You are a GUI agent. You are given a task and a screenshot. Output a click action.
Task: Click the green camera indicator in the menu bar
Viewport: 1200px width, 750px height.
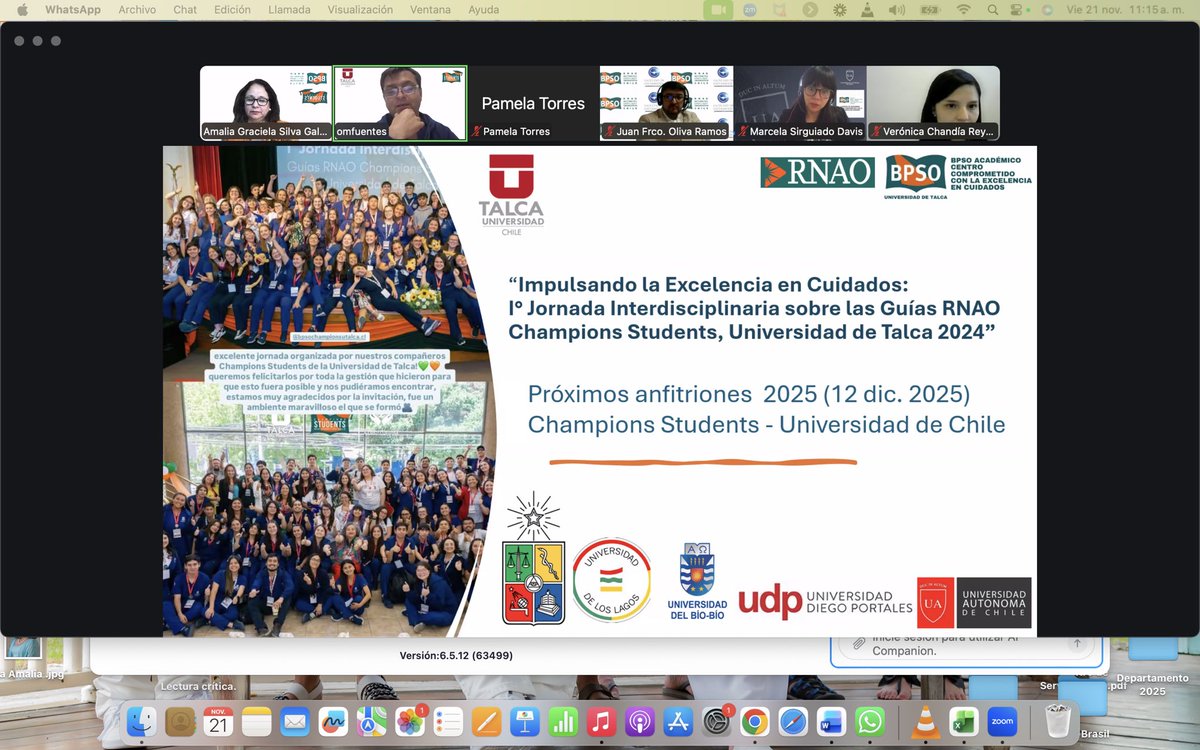pyautogui.click(x=717, y=9)
